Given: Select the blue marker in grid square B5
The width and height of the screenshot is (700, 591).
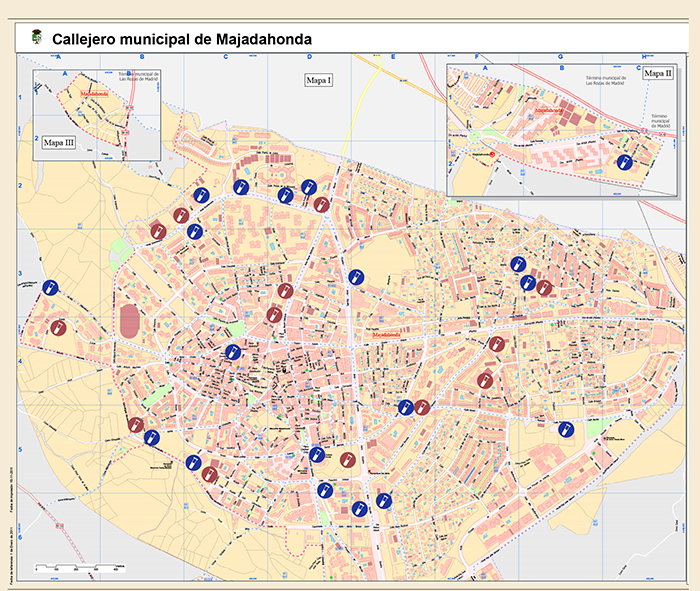Looking at the screenshot, I should (152, 438).
